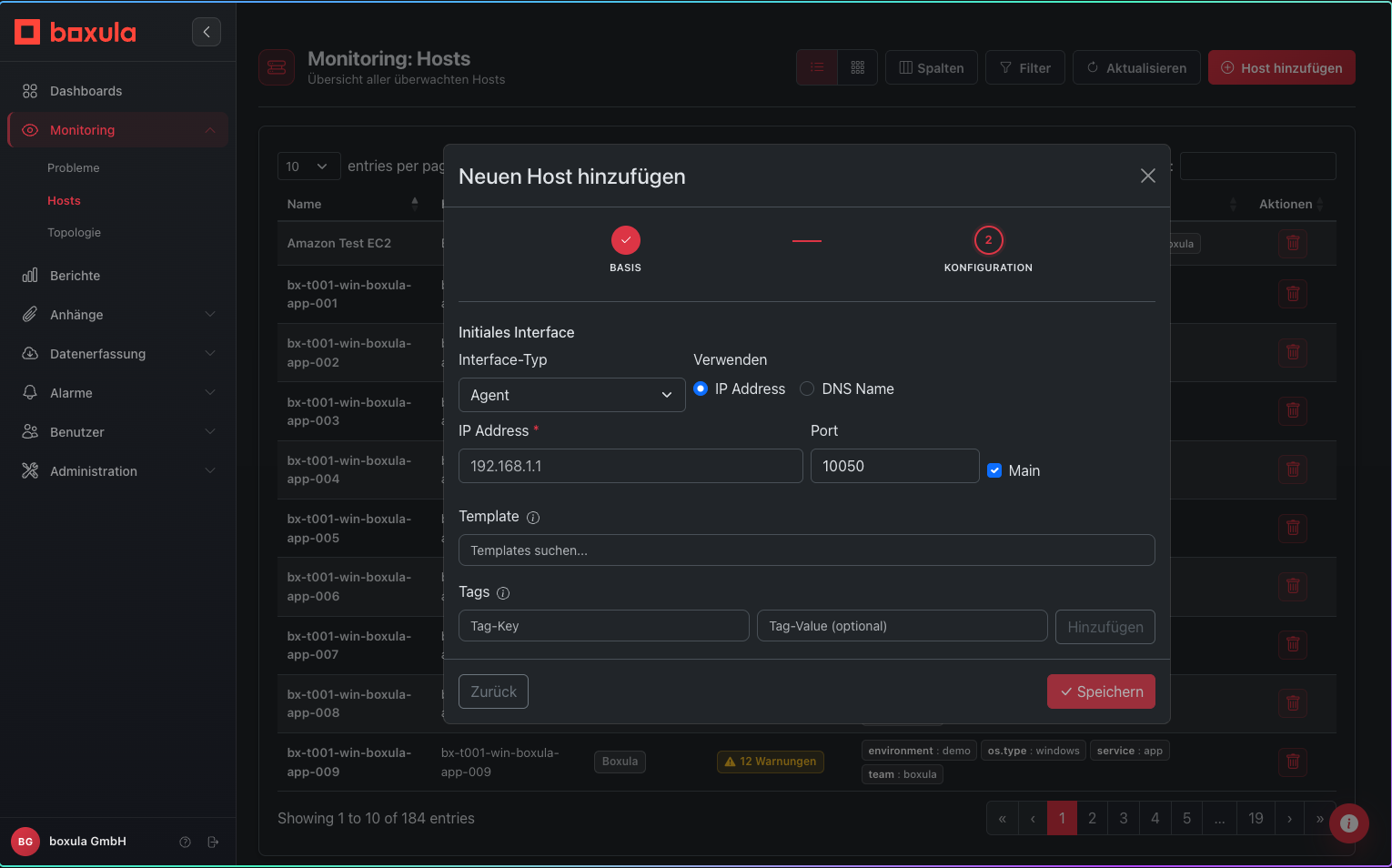This screenshot has height=868, width=1392.
Task: Delete the Amazon Test EC2 host
Action: [1293, 243]
